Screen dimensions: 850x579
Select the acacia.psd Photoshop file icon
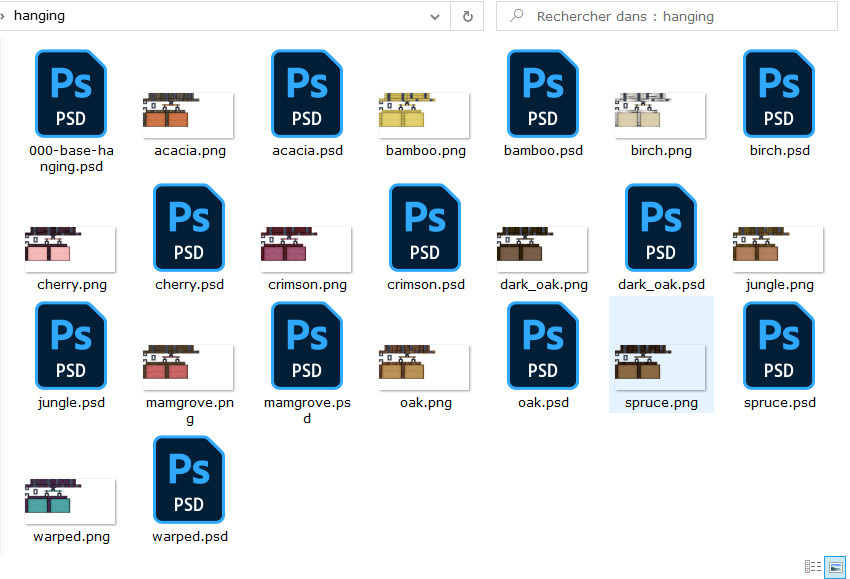click(x=307, y=94)
